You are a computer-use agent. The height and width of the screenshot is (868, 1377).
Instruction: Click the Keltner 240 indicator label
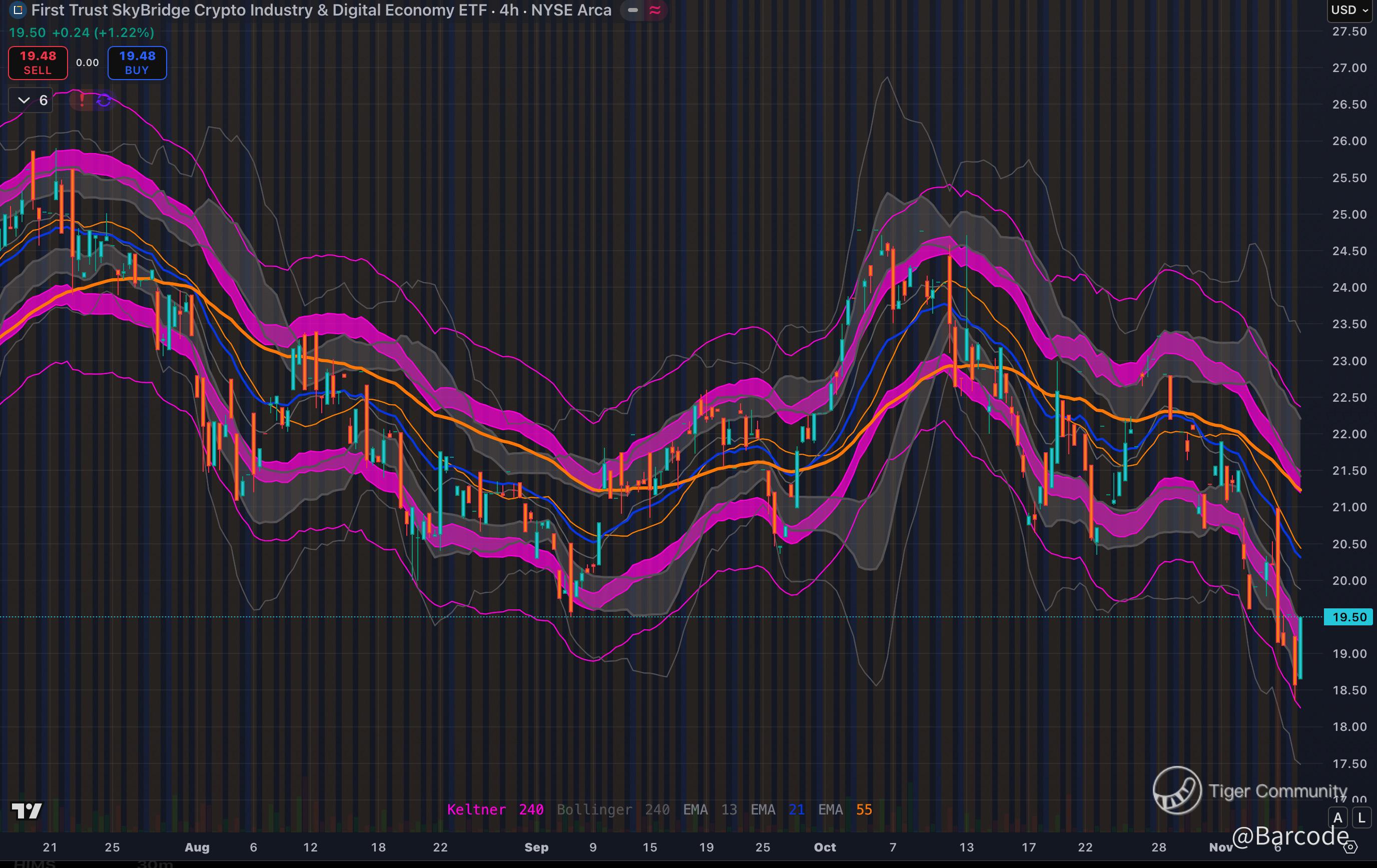tap(495, 809)
